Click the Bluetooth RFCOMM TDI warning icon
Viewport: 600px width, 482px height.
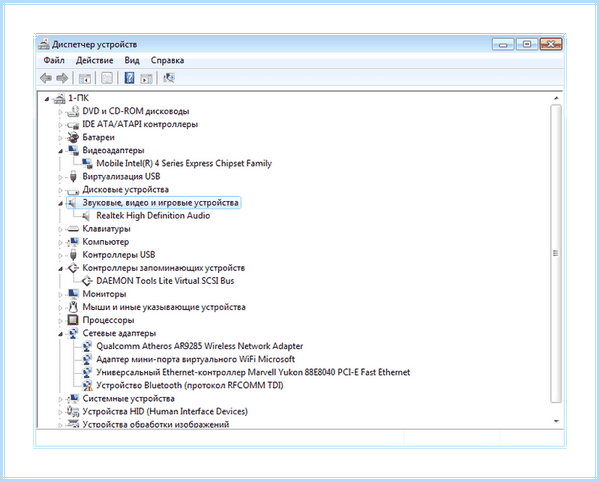tap(88, 385)
